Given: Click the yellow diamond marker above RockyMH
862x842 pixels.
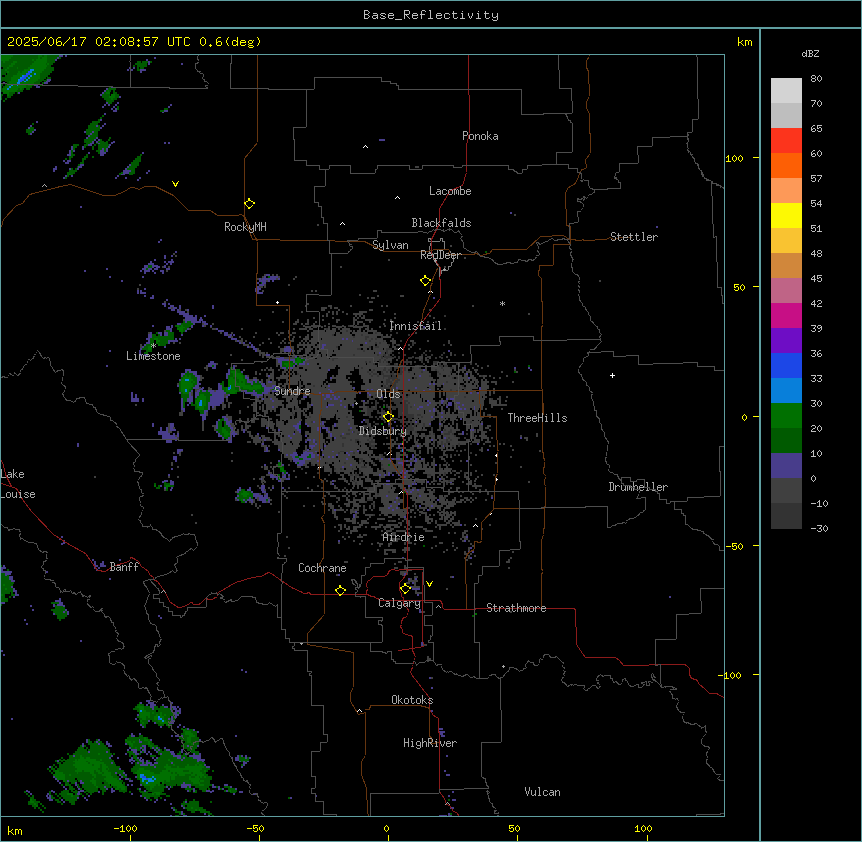Looking at the screenshot, I should tap(249, 204).
